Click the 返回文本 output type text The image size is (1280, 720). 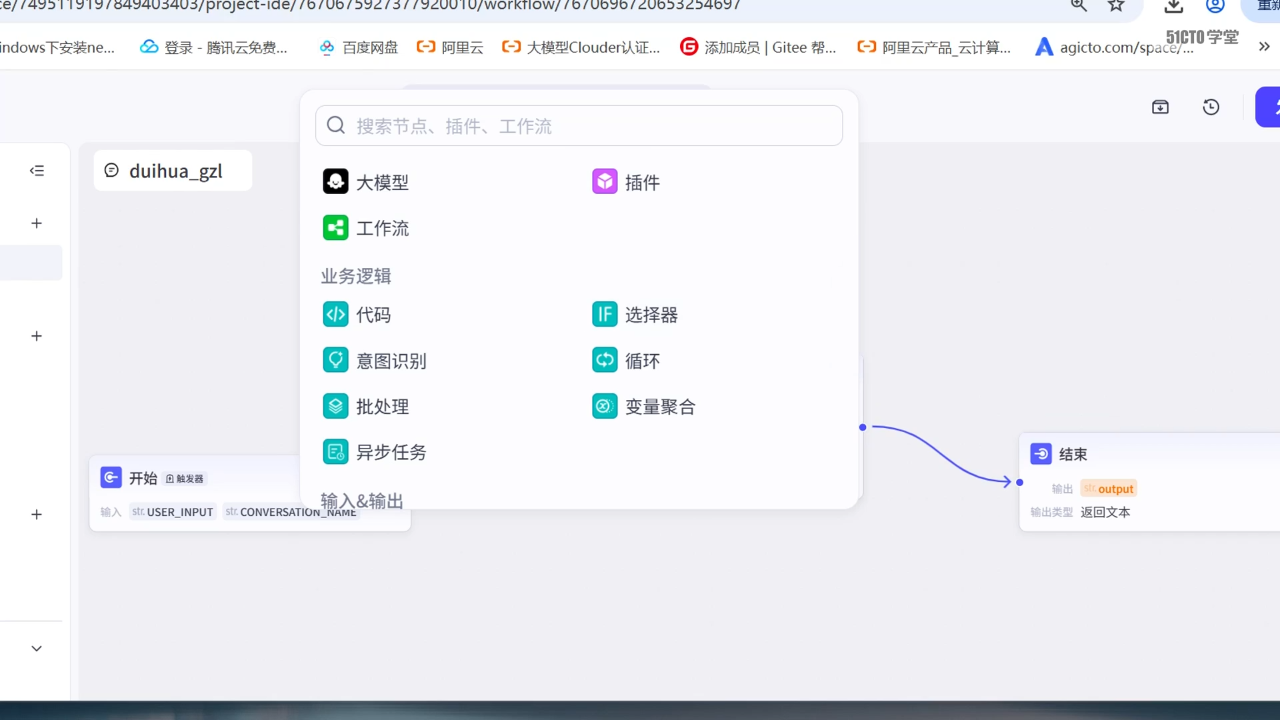1105,512
